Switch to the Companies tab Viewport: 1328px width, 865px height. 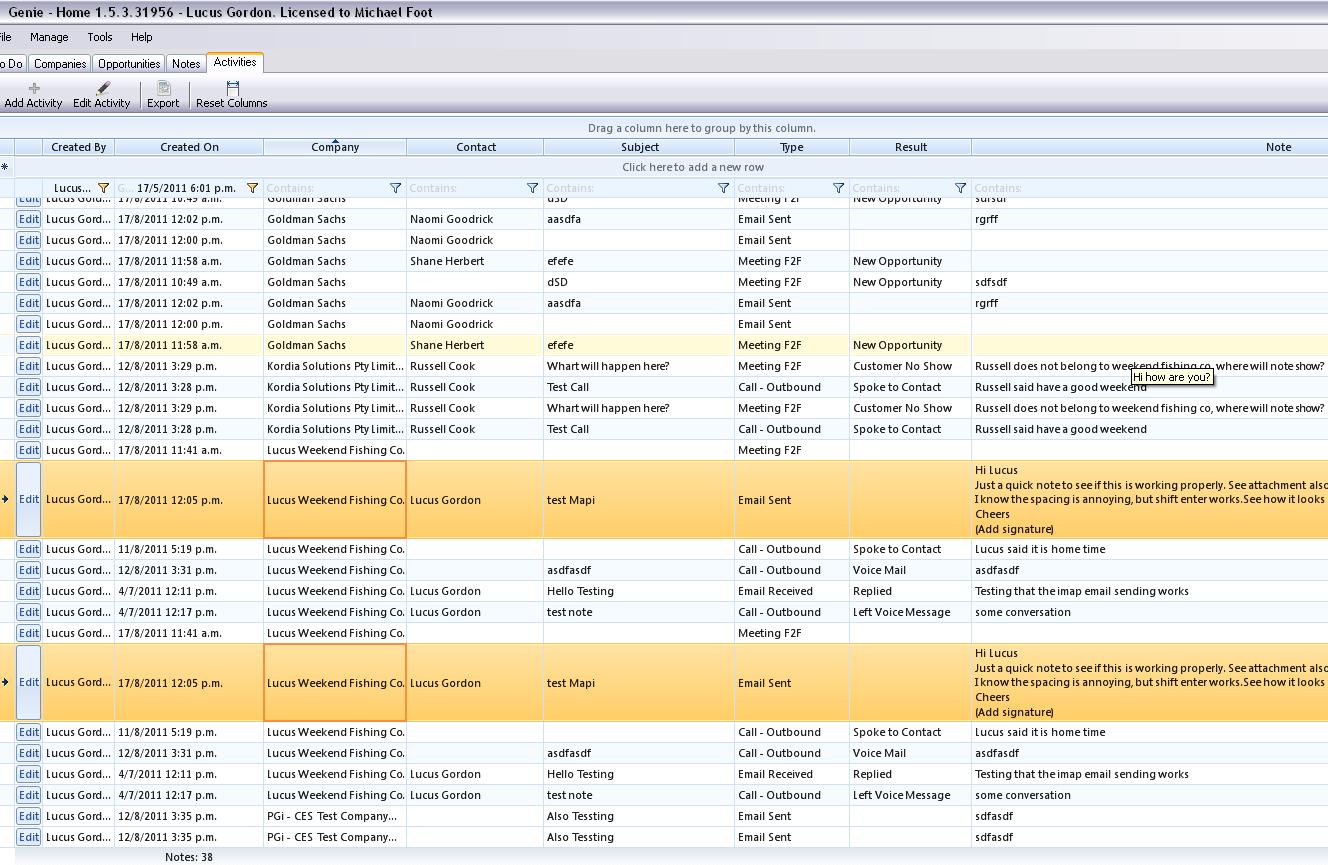click(60, 64)
